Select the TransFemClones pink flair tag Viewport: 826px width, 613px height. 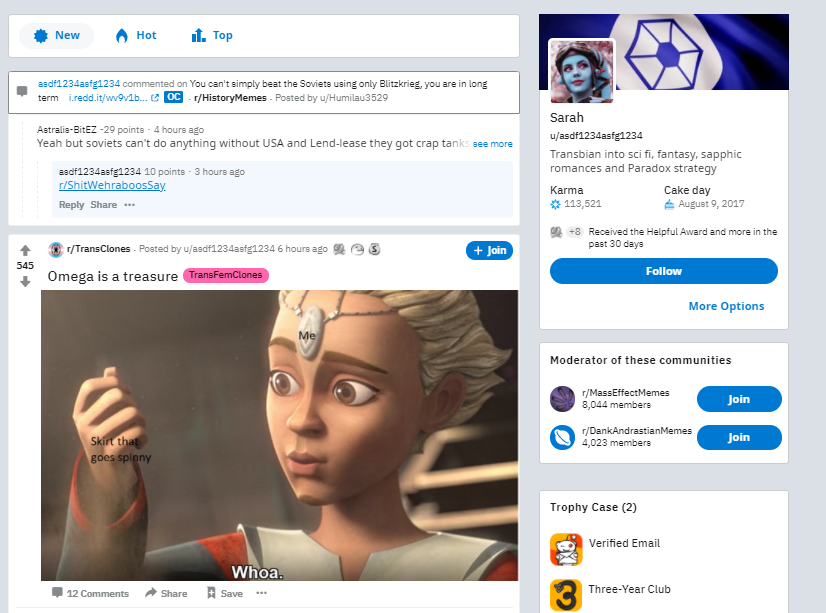(226, 275)
